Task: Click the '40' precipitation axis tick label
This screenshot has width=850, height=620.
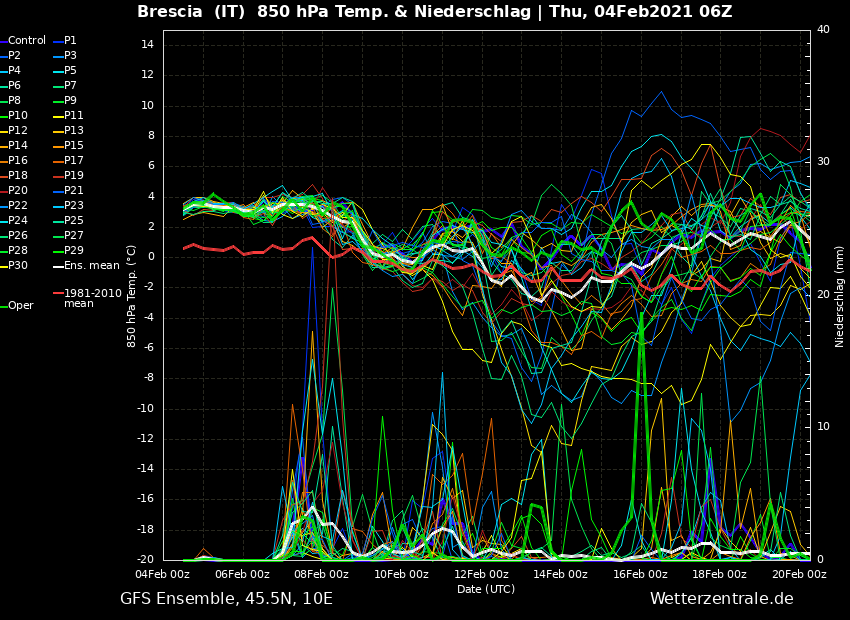Action: click(823, 29)
